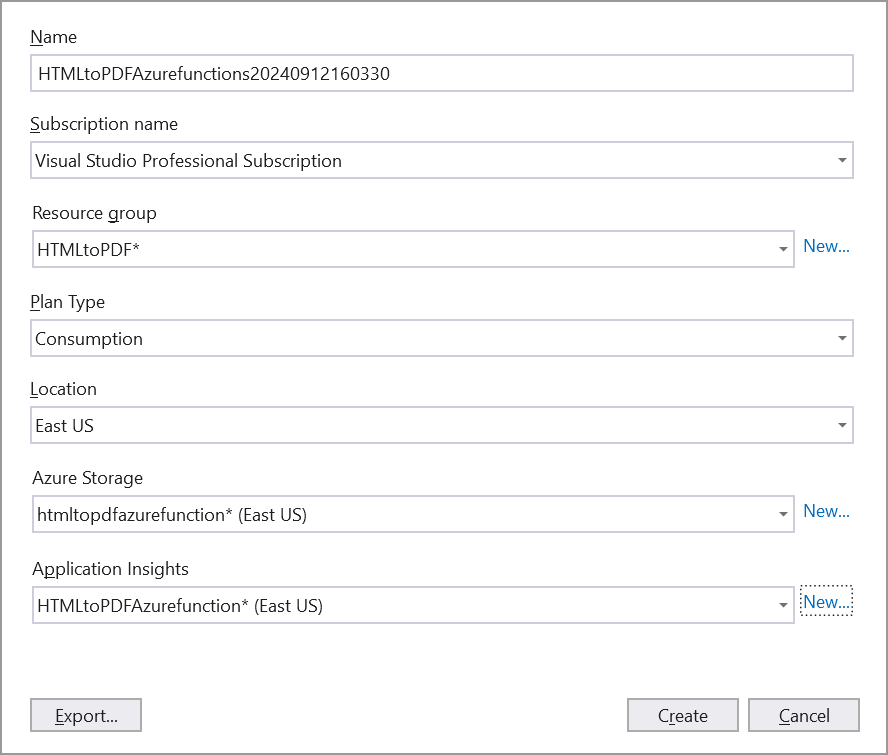Click New link beside Application Insights
This screenshot has height=755, width=888.
point(826,601)
